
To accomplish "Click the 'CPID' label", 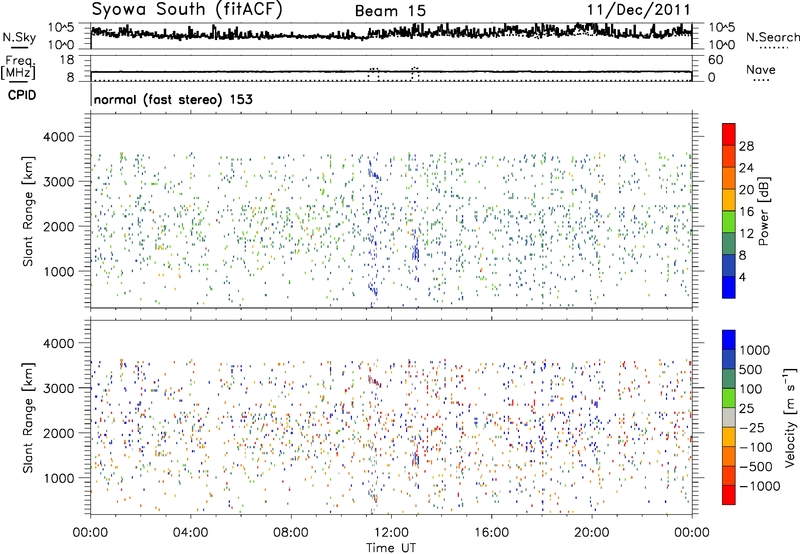I will point(22,95).
